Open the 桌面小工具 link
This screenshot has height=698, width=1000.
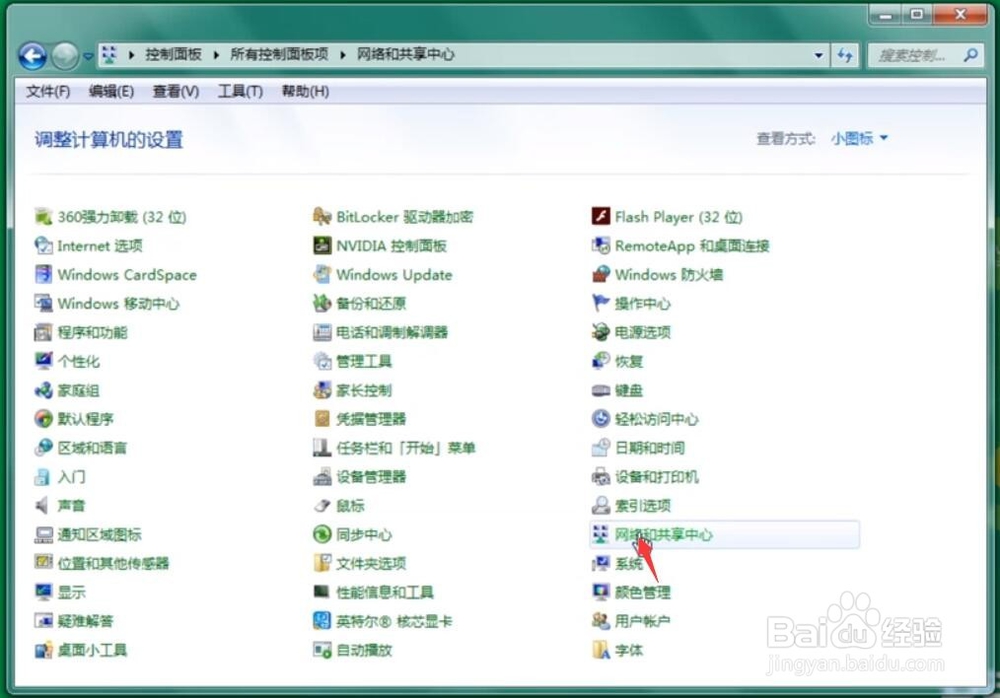(92, 650)
